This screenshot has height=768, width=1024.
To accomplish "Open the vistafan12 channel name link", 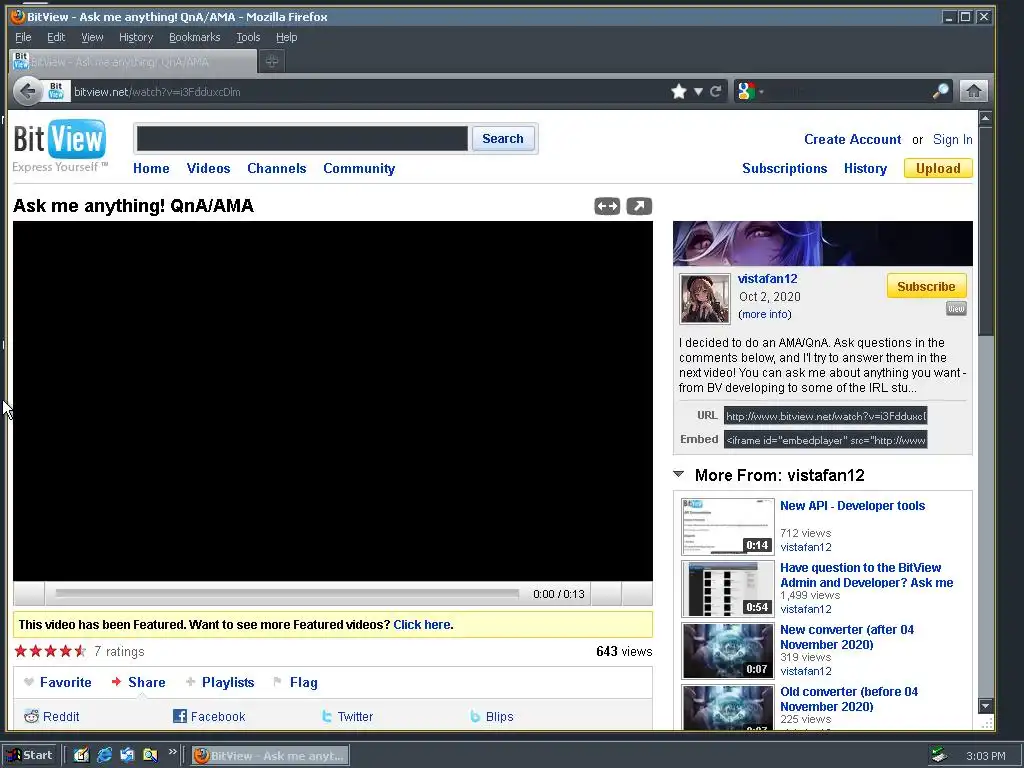I will (767, 279).
